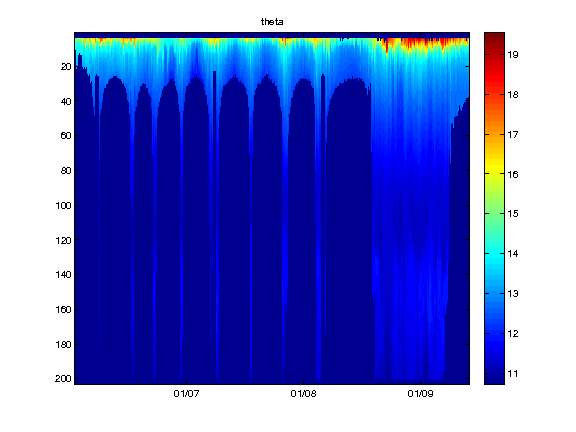Image resolution: width=576 pixels, height=432 pixels.
Task: Select the 01/07 date tick label
Action: pyautogui.click(x=186, y=394)
